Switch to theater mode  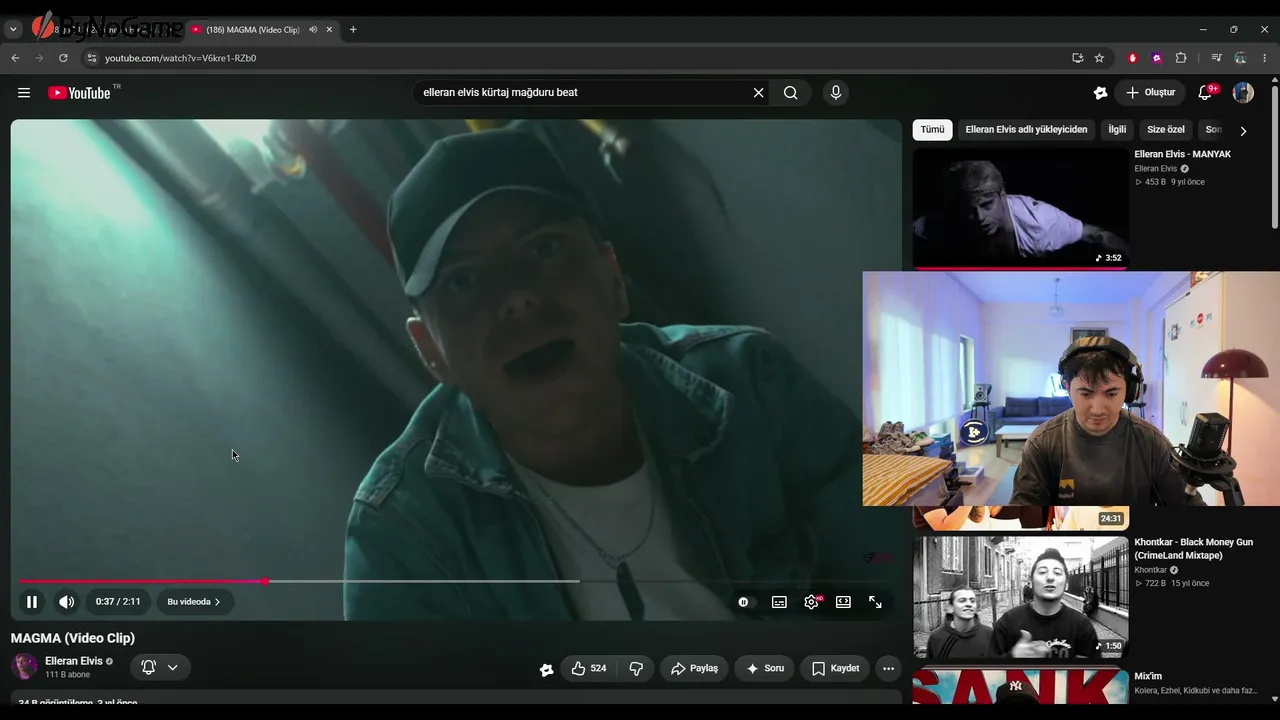(843, 602)
